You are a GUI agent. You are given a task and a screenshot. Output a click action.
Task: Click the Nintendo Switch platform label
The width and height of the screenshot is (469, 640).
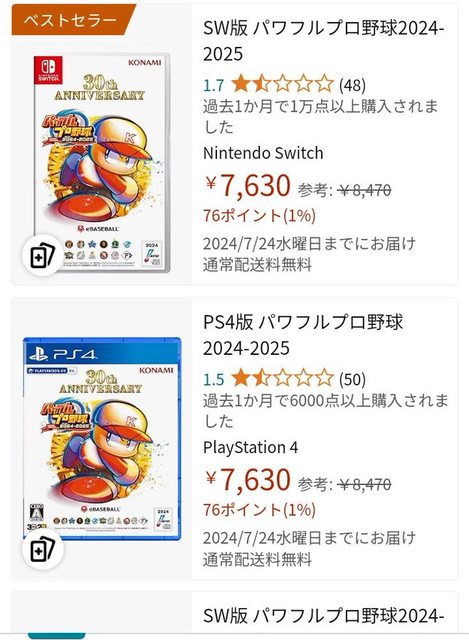(263, 153)
